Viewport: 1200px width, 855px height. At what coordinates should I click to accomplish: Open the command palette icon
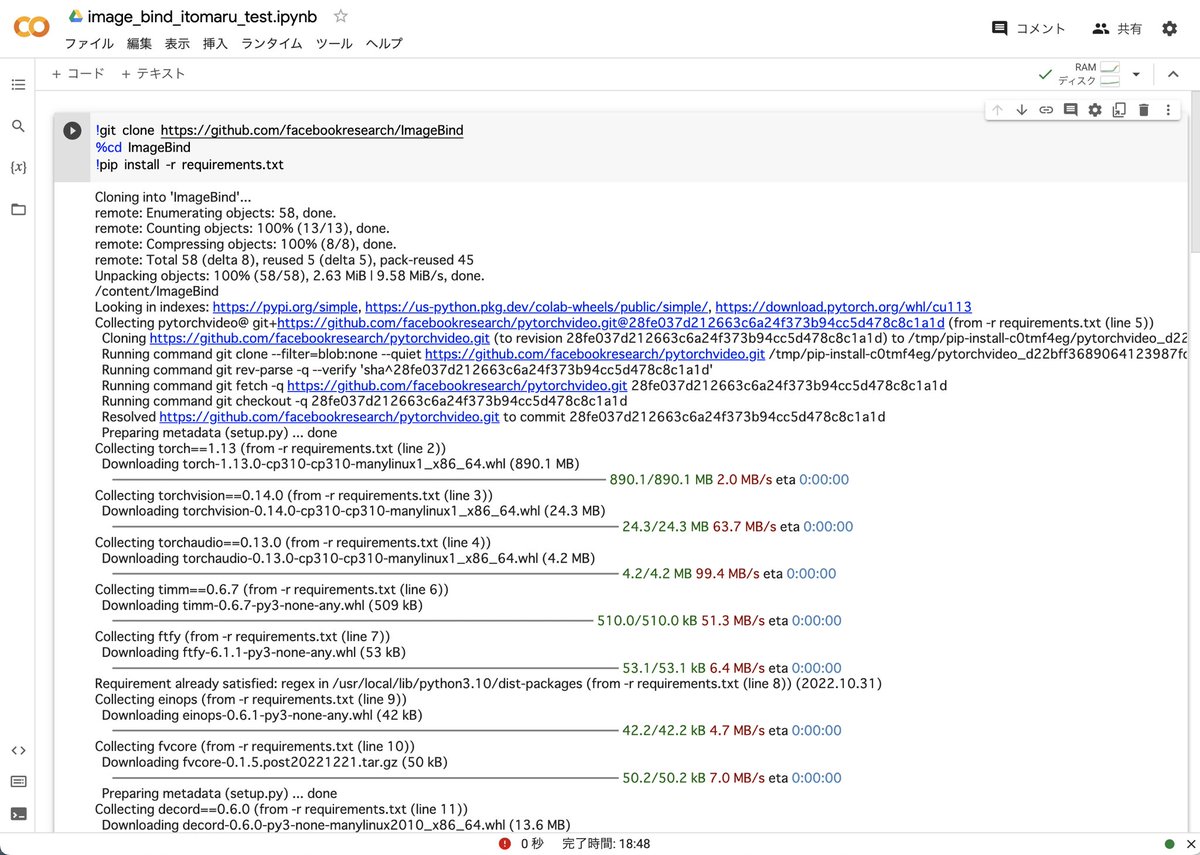click(x=18, y=781)
